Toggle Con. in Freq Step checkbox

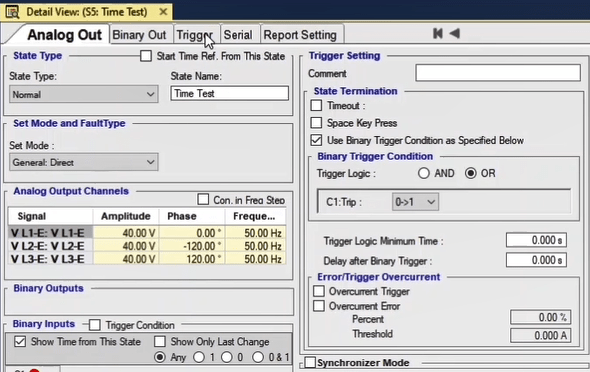tap(203, 199)
